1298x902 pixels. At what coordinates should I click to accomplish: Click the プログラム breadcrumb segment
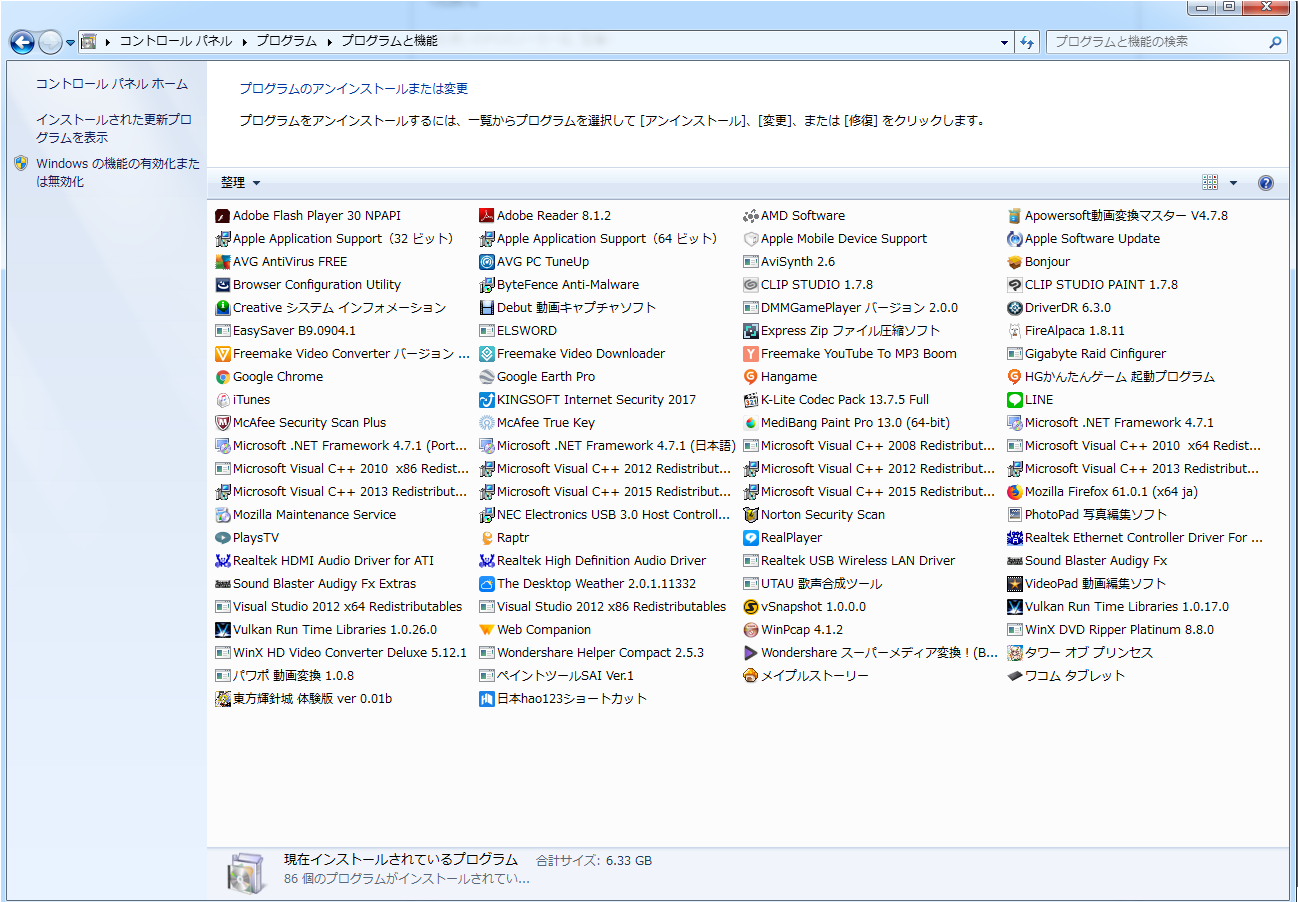point(285,42)
